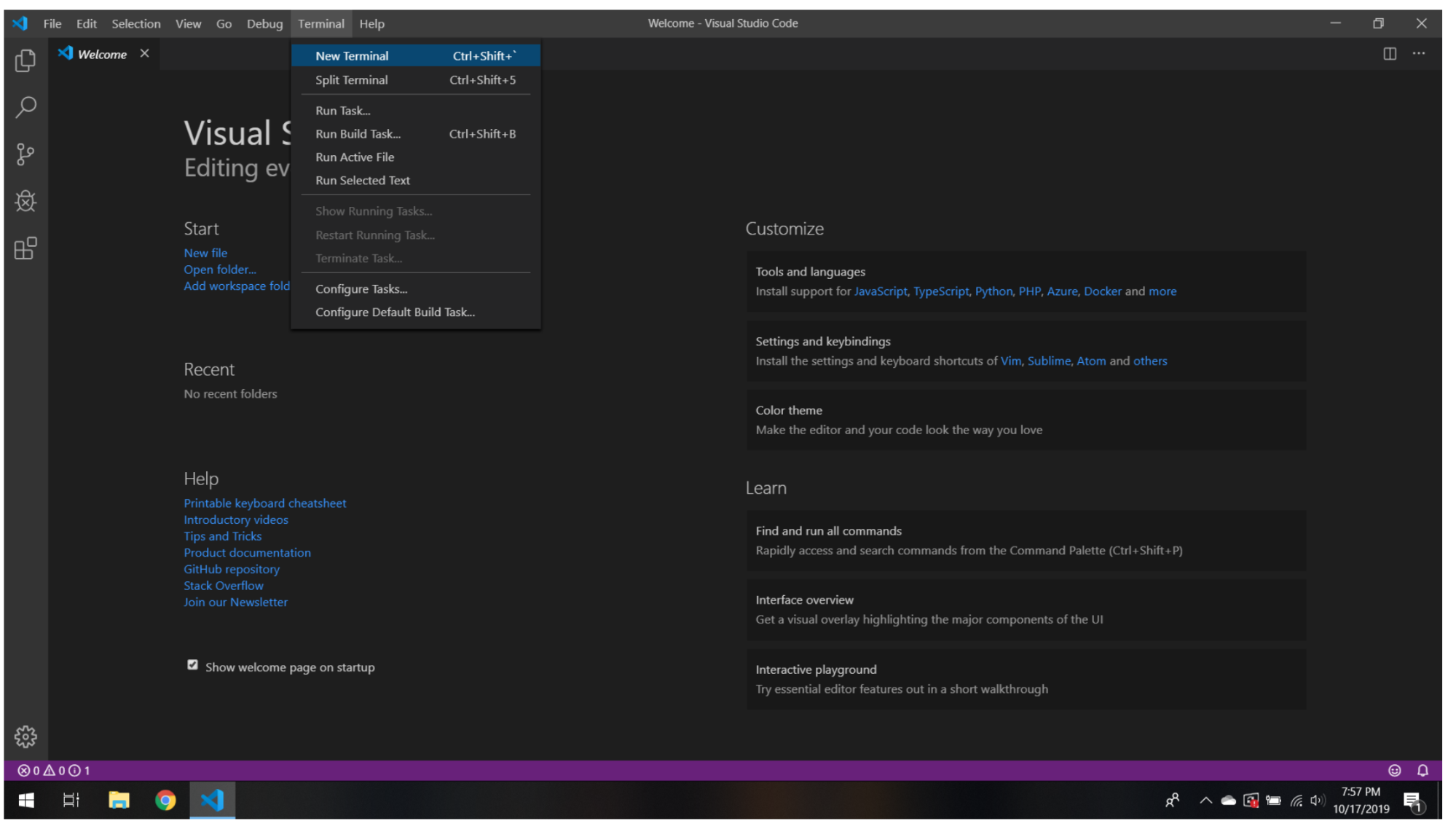This screenshot has width=1456, height=829.
Task: Click the Sublime keybindings link
Action: click(x=1049, y=361)
